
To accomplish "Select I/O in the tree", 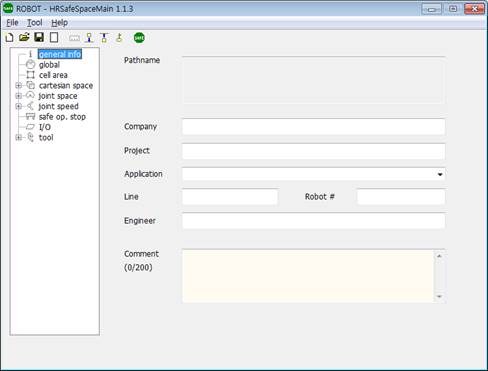I will coord(45,127).
